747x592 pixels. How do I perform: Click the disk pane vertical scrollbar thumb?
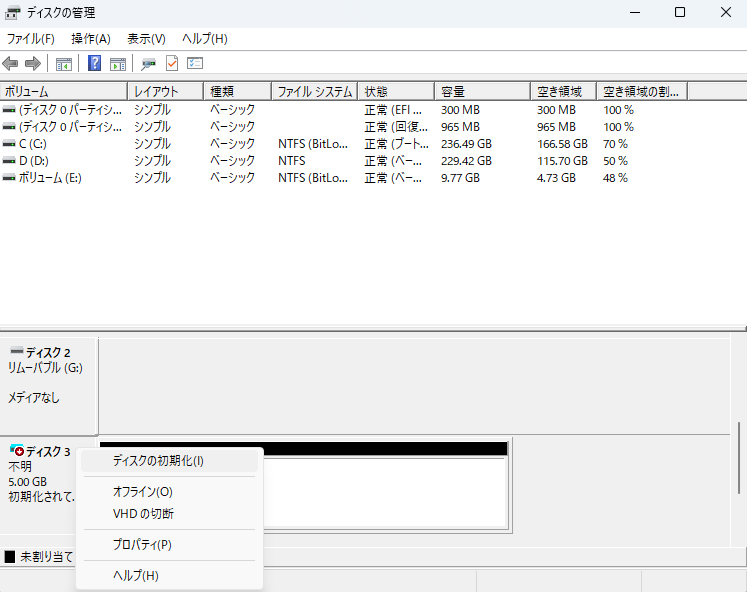739,458
